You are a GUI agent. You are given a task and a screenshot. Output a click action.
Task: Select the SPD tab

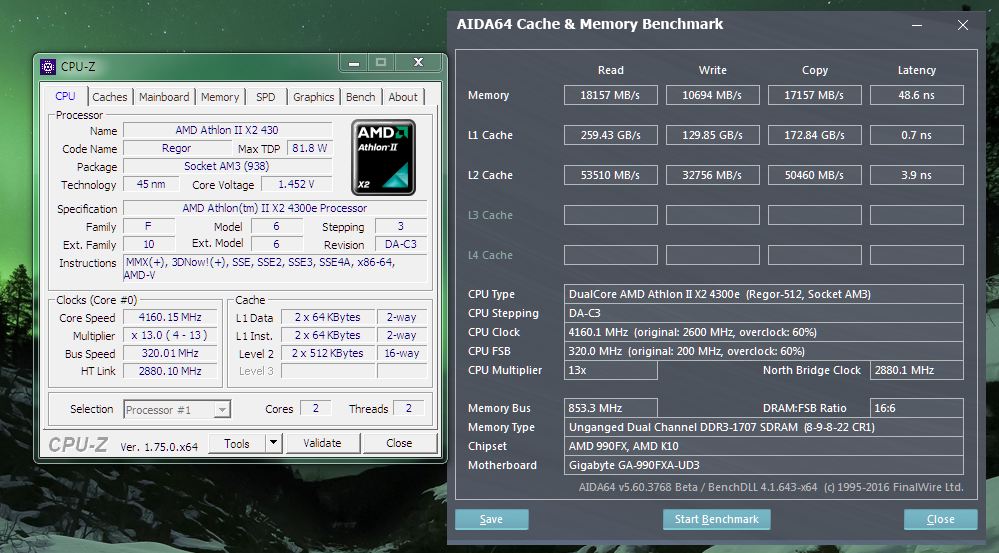(266, 97)
